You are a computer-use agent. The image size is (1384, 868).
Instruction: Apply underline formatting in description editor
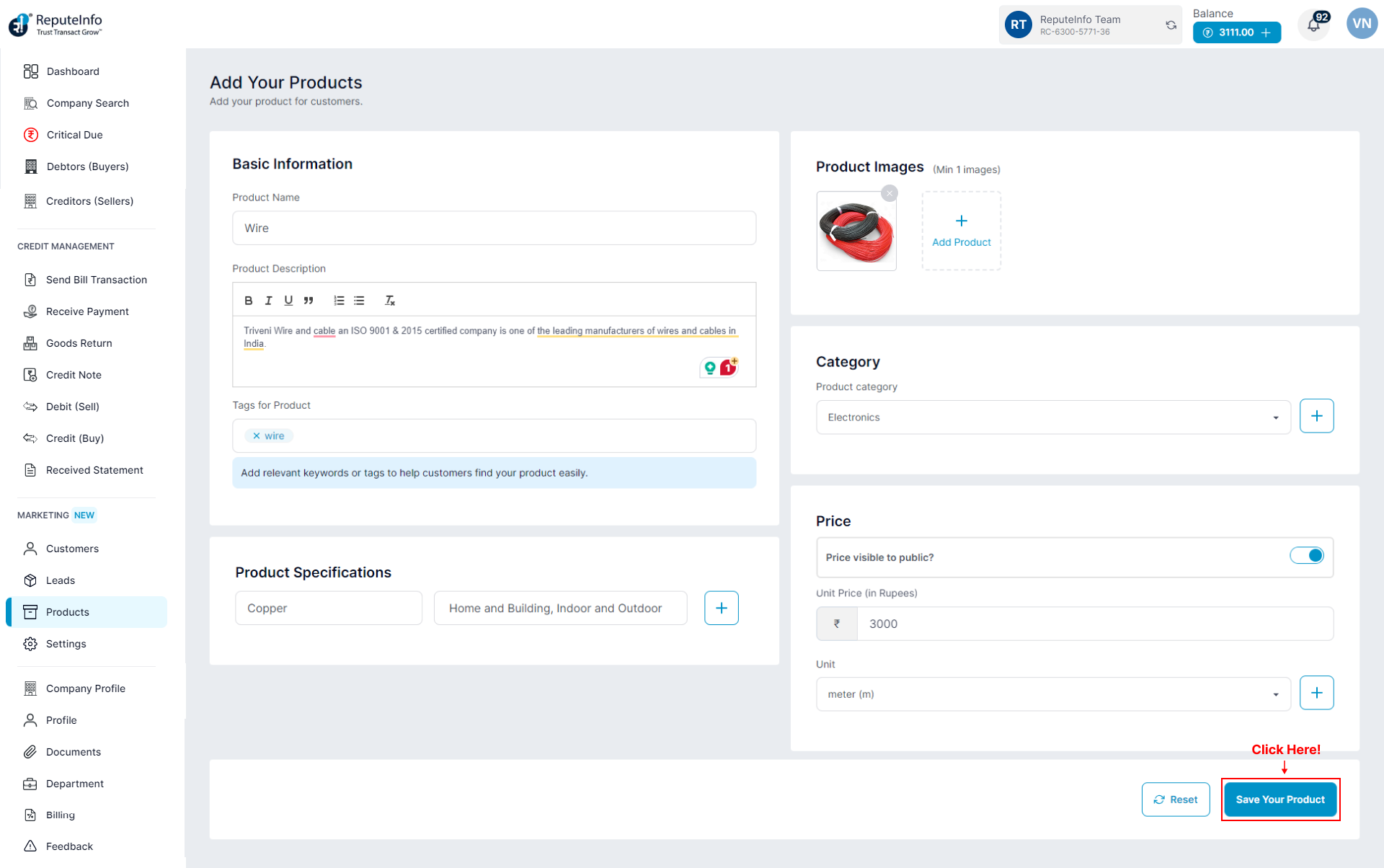pyautogui.click(x=288, y=301)
